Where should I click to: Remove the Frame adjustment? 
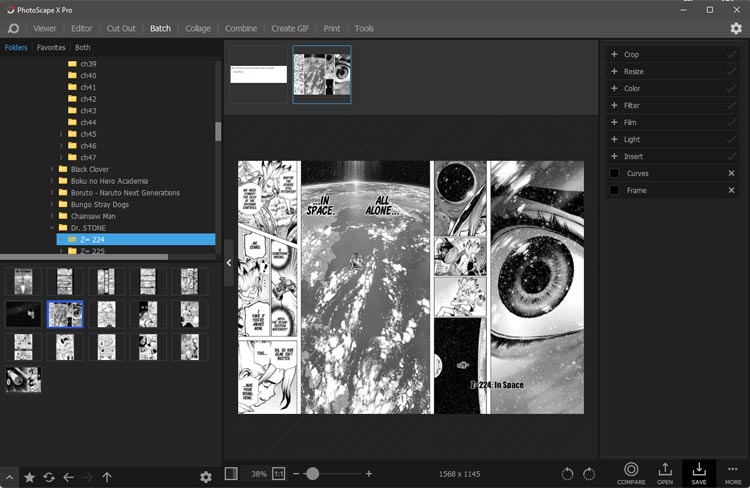click(731, 190)
